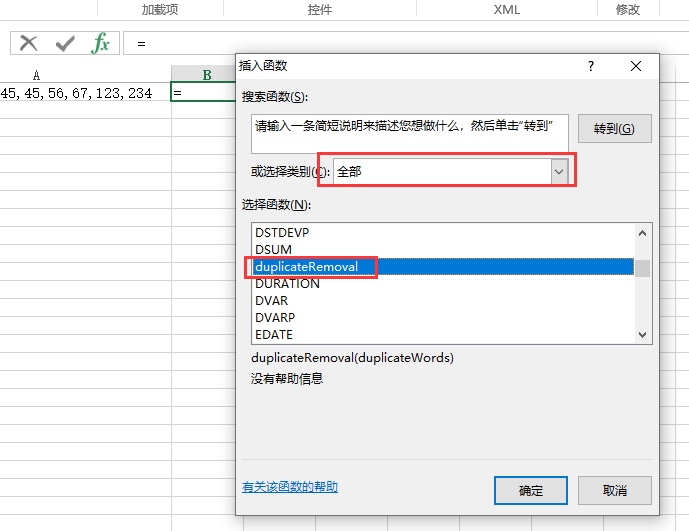Screen dimensions: 689x531
Task: Click the 取消 cancel button
Action: pyautogui.click(x=614, y=491)
